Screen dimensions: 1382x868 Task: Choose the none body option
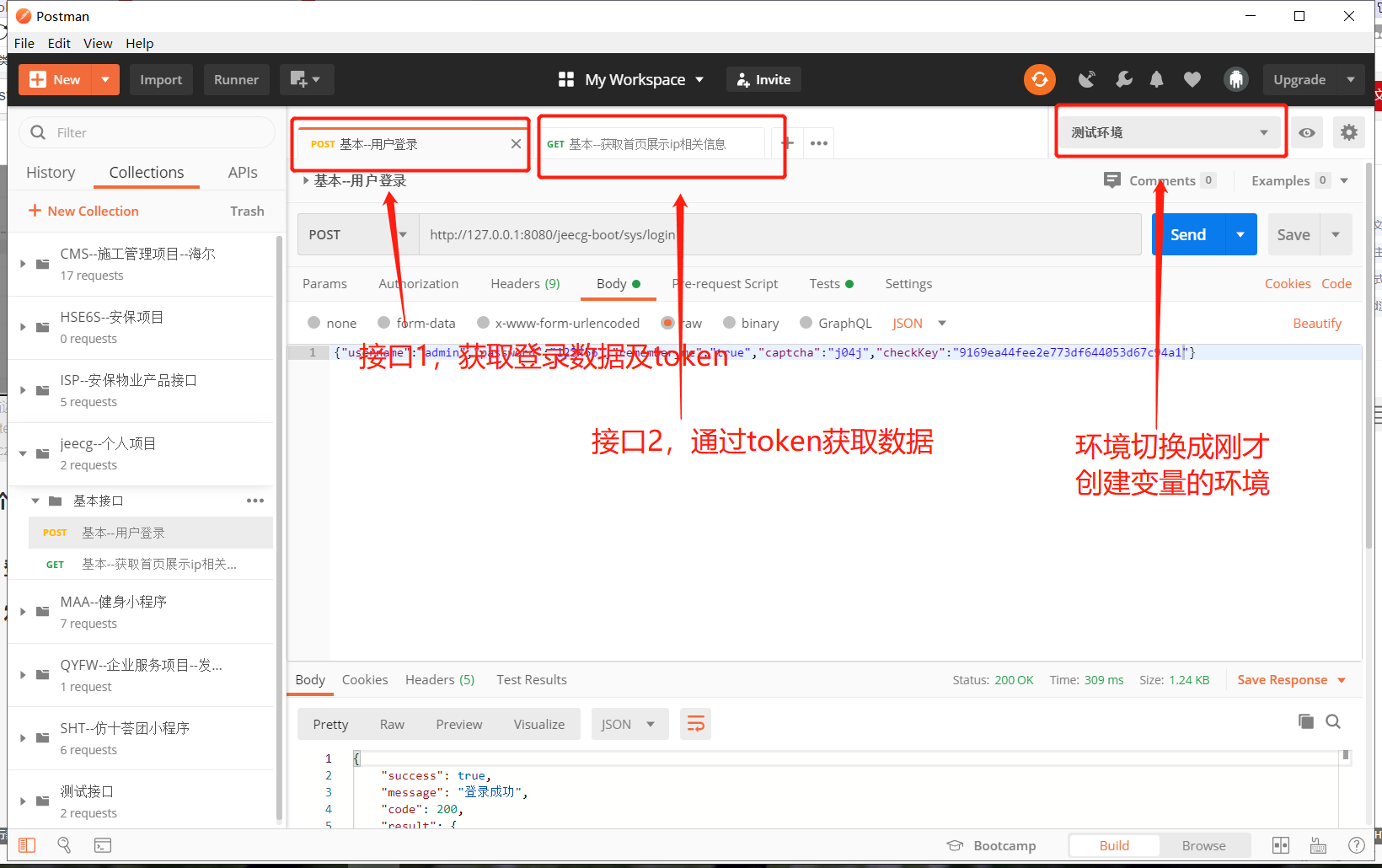(x=314, y=323)
